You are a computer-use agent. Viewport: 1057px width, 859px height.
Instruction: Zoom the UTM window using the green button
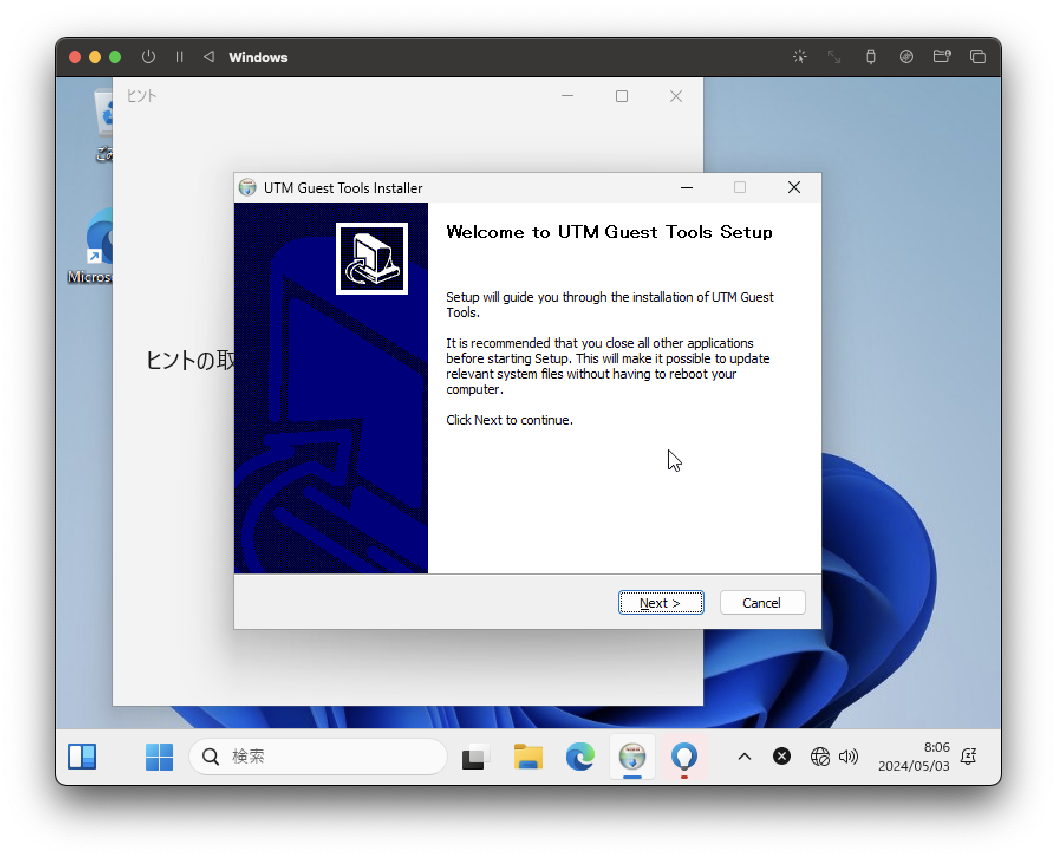(x=115, y=57)
